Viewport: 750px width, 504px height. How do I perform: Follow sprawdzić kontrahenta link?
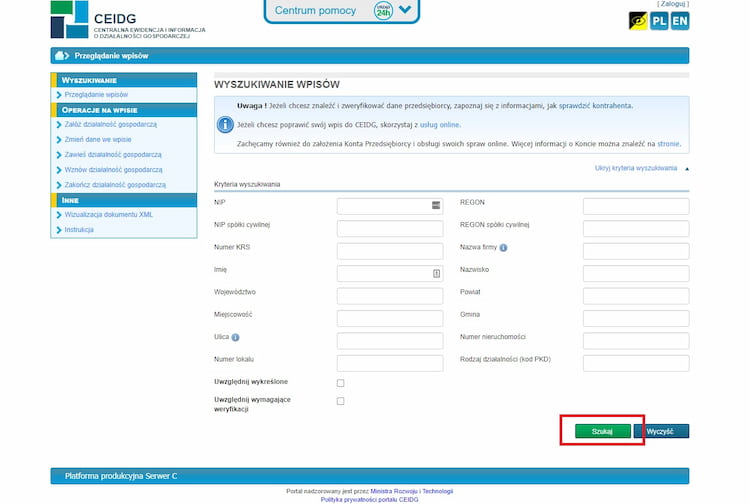595,106
